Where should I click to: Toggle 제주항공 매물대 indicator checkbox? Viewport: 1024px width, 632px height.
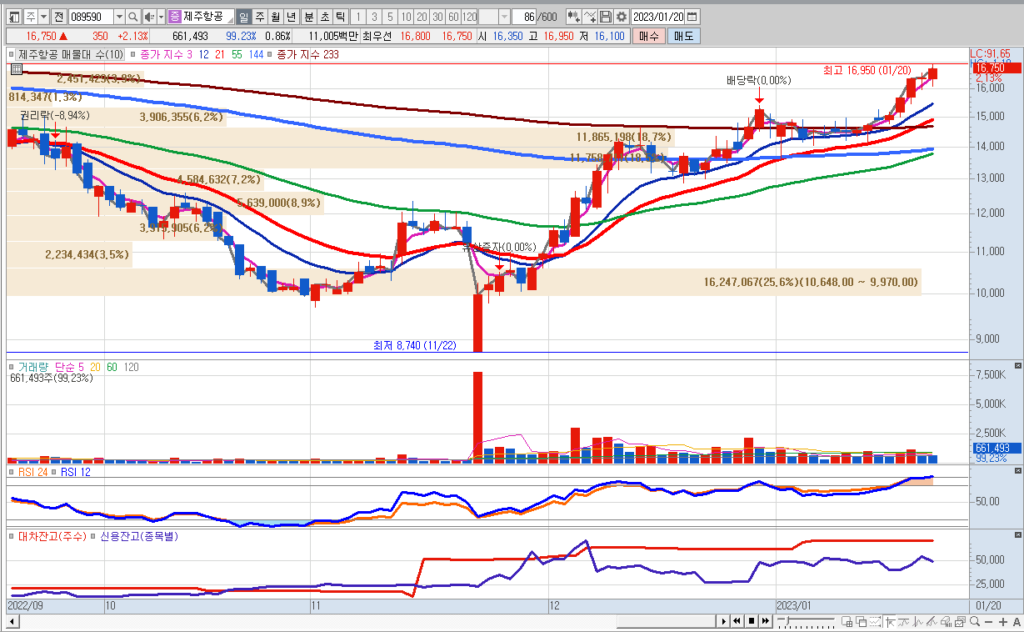coord(12,55)
